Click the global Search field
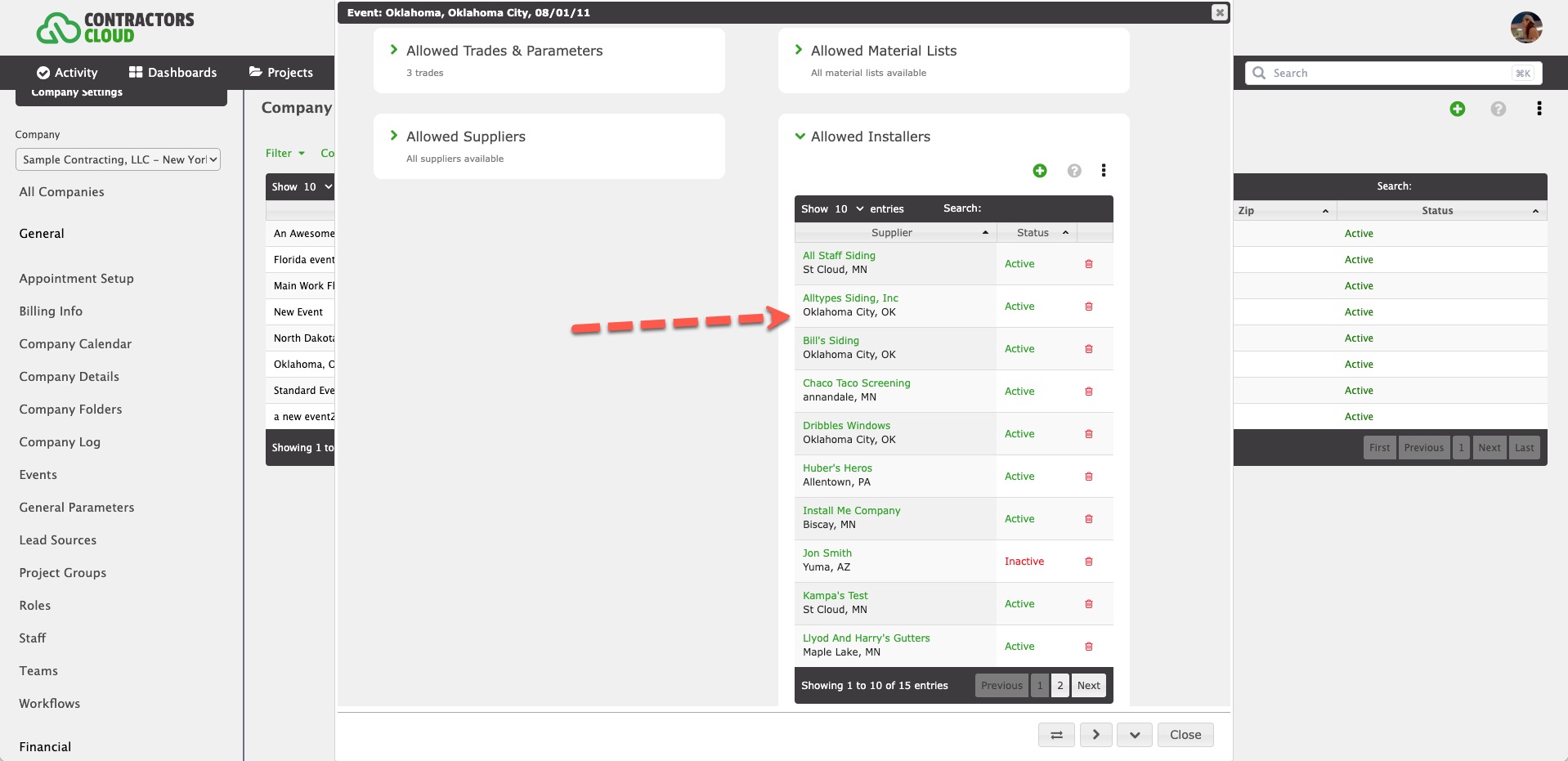1568x761 pixels. click(x=1393, y=73)
